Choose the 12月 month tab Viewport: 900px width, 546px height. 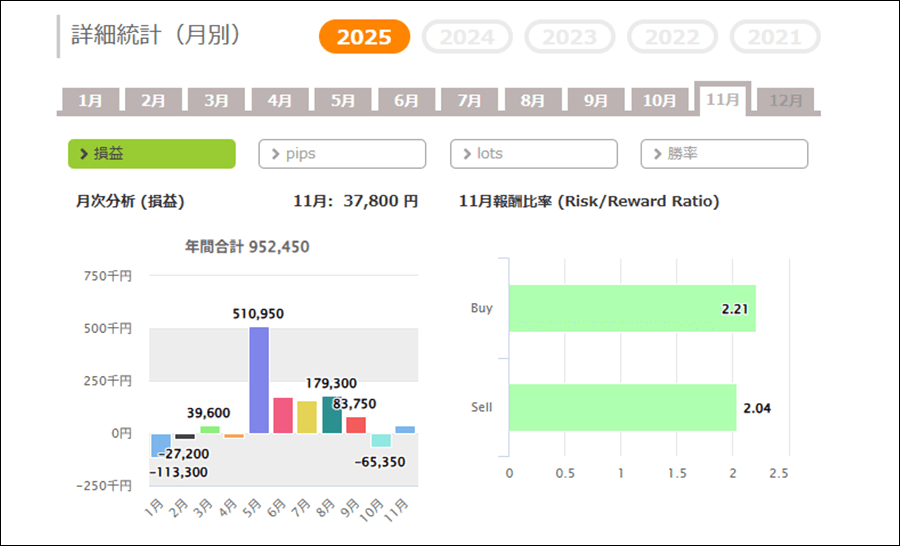tap(786, 101)
